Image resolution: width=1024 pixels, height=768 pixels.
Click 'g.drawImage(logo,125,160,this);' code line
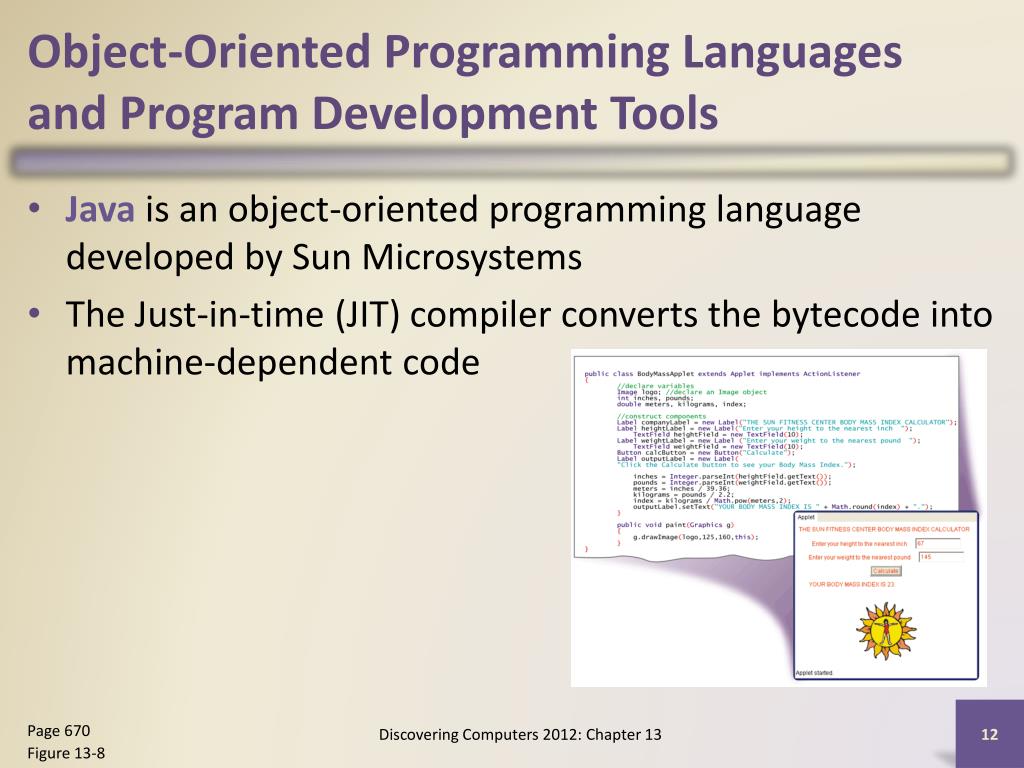696,537
